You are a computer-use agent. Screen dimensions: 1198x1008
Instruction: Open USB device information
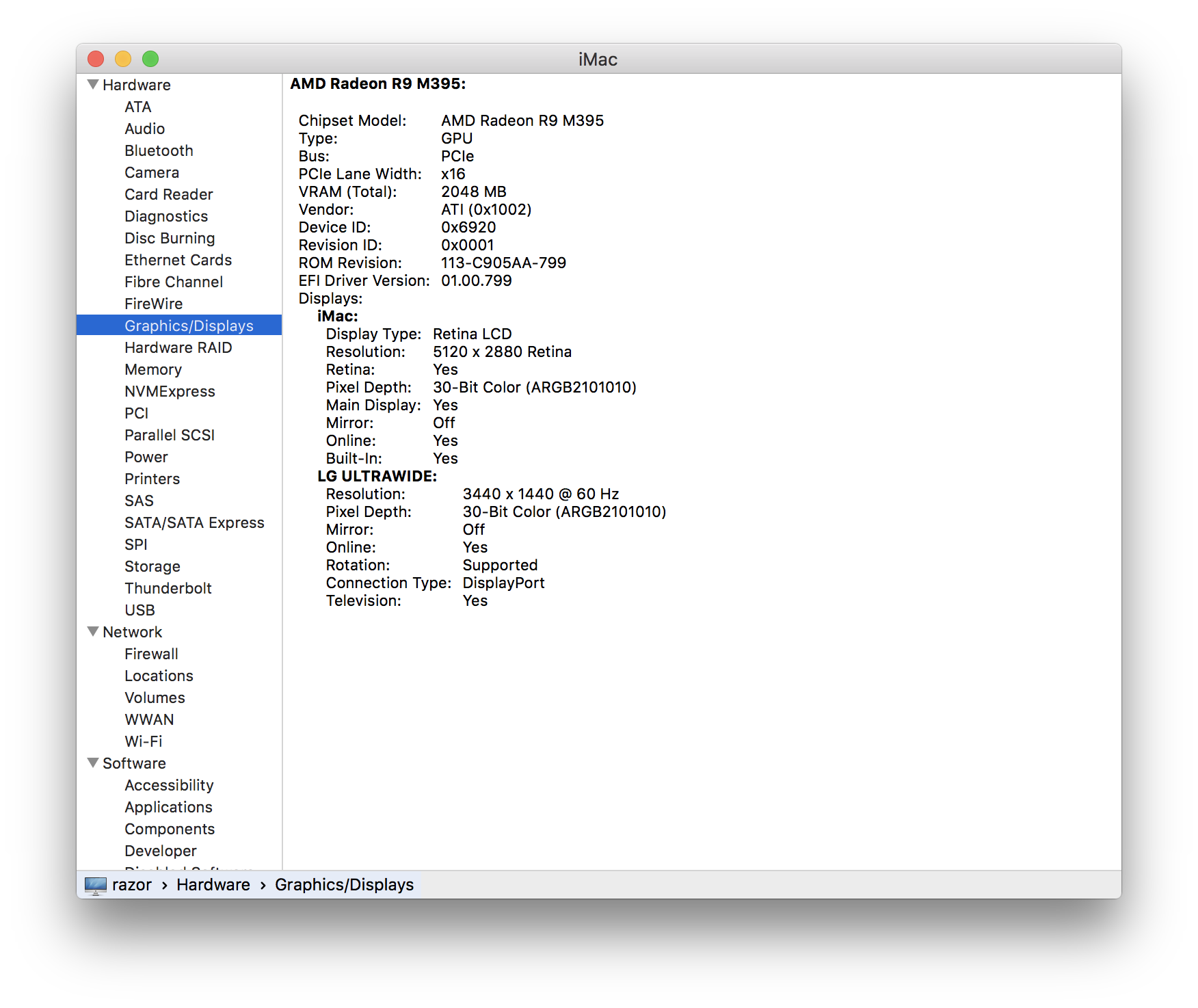click(139, 610)
